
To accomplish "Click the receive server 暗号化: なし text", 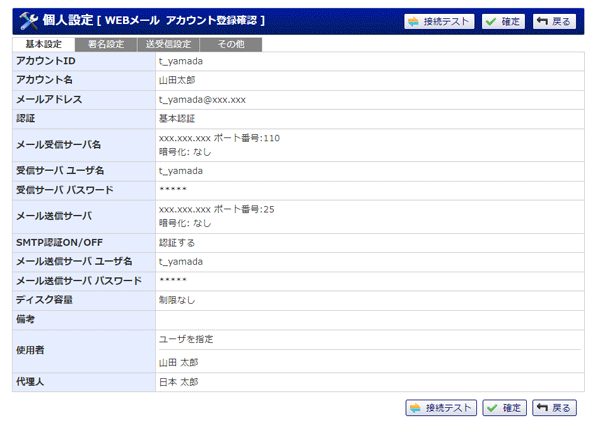I will (x=185, y=152).
